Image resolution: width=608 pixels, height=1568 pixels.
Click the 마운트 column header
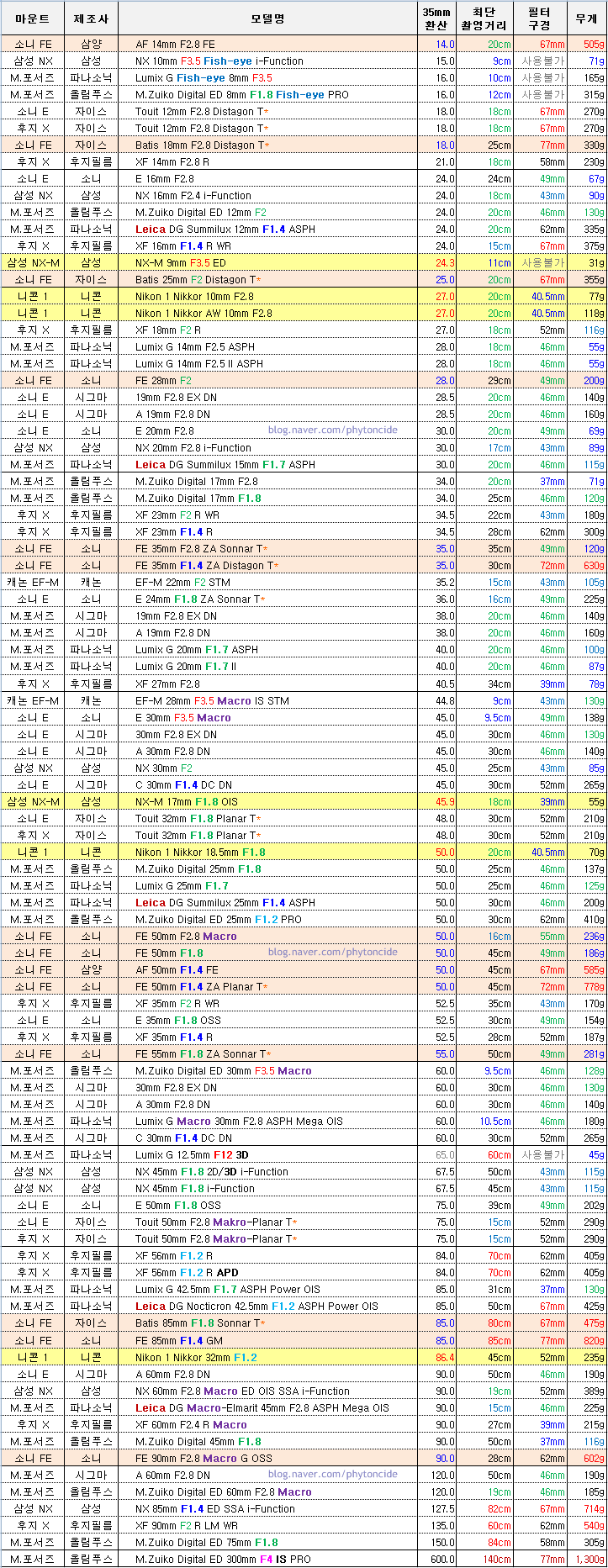[x=32, y=18]
